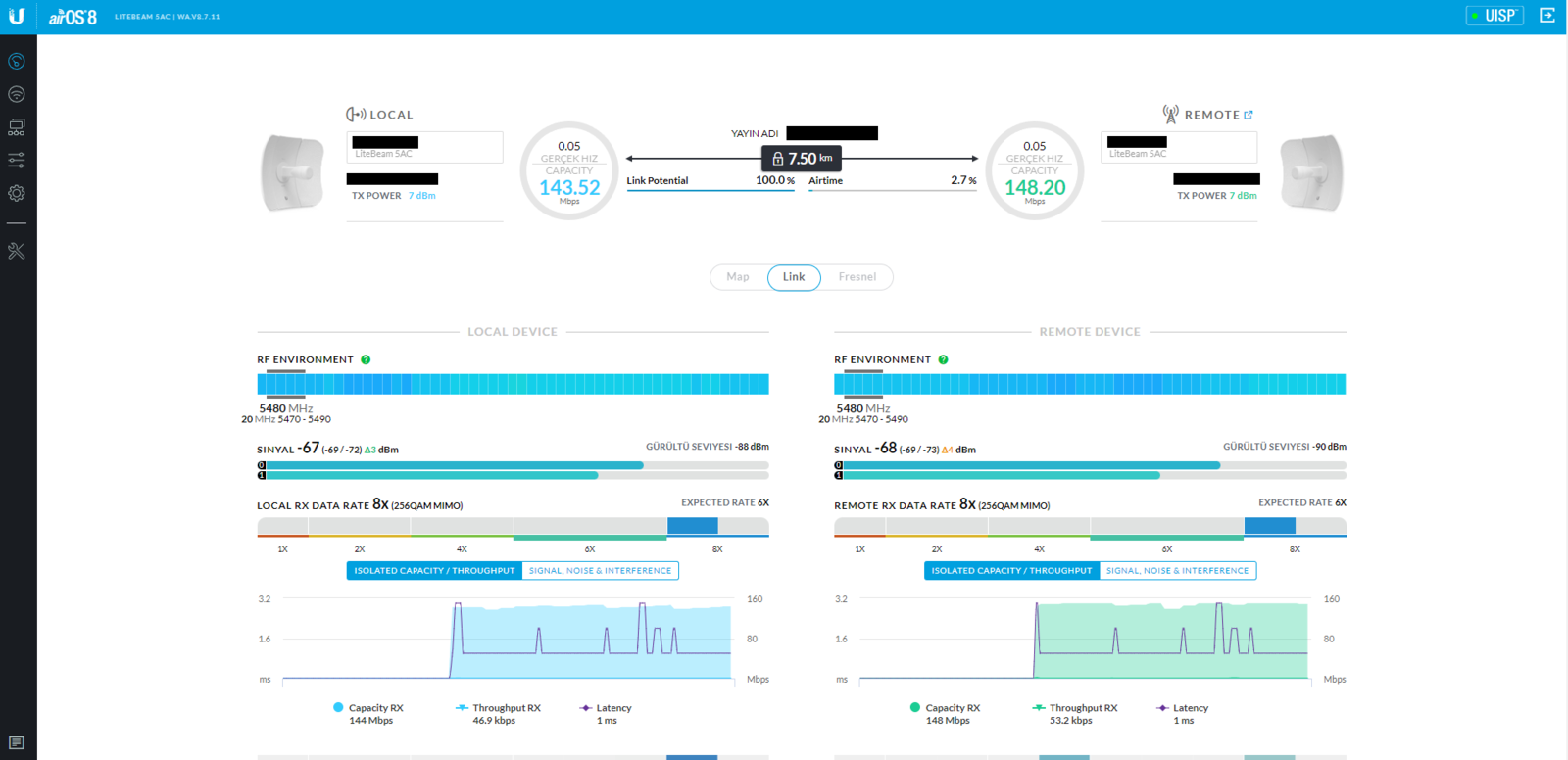Screen dimensions: 1568x760
Task: Click the help icon beside local RF Environment
Action: [366, 359]
